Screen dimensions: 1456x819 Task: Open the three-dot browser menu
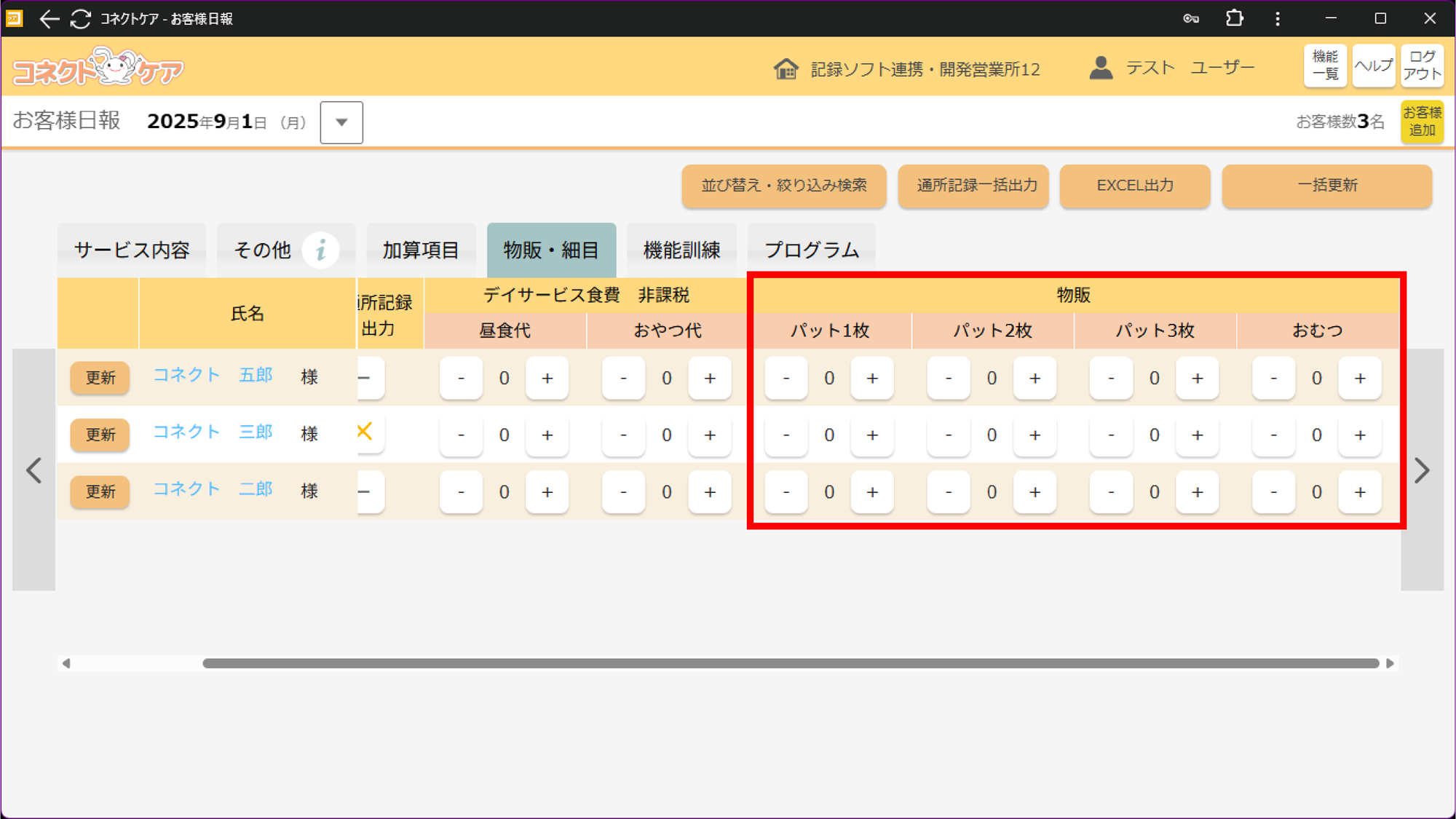click(x=1278, y=19)
